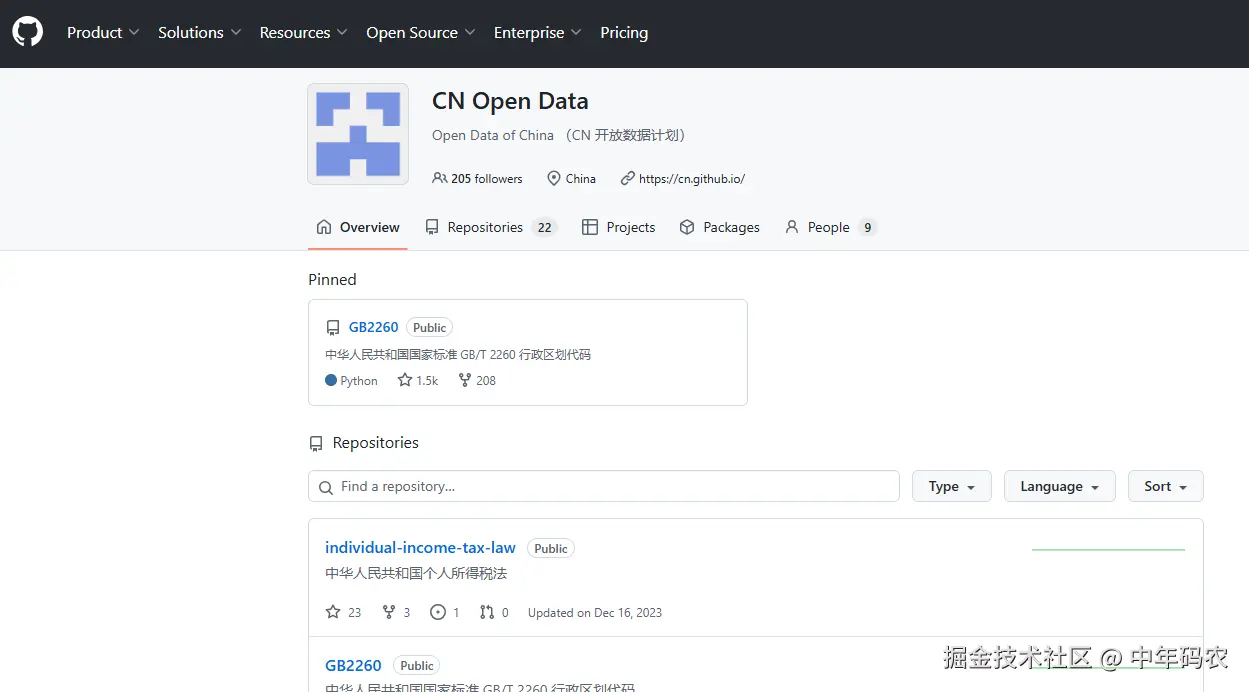This screenshot has height=692, width=1249.
Task: Expand the Product menu
Action: tap(103, 32)
